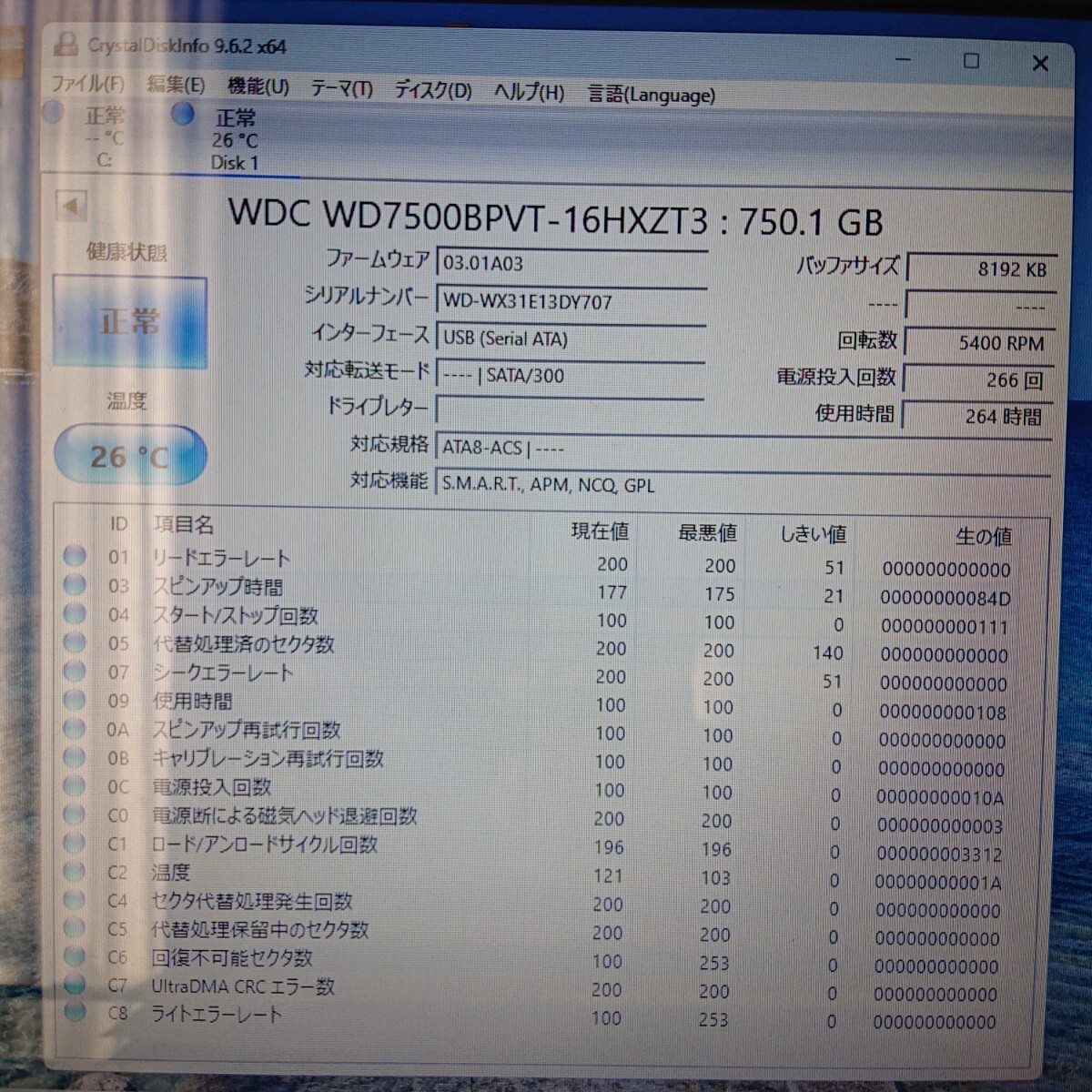The image size is (1092, 1092).
Task: Open the ヘルプ(H) menu
Action: (528, 92)
